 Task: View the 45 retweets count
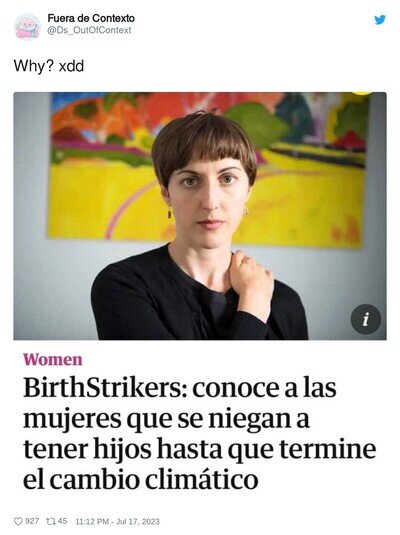point(62,521)
